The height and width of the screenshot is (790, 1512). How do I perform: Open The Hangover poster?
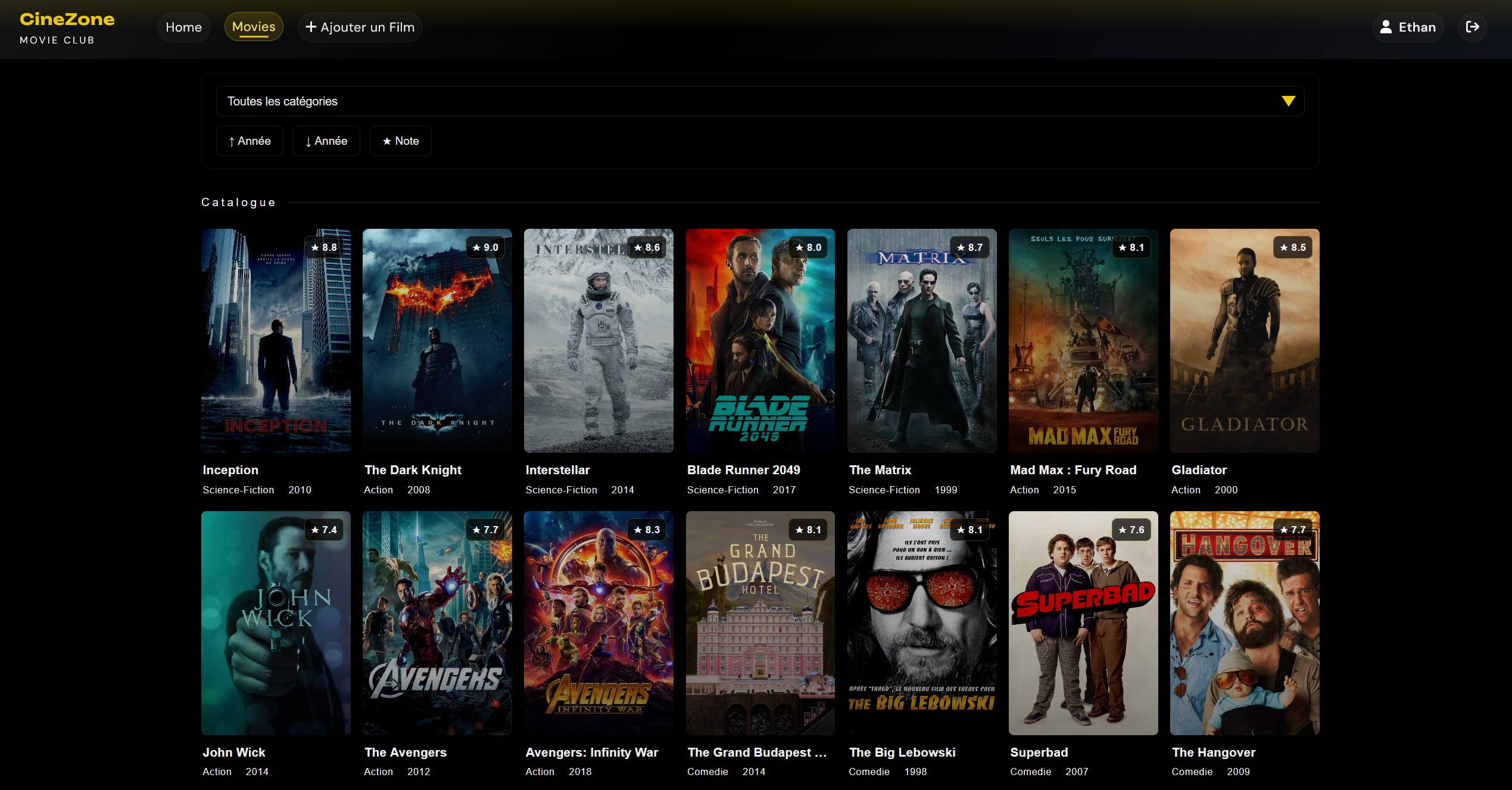(x=1245, y=623)
